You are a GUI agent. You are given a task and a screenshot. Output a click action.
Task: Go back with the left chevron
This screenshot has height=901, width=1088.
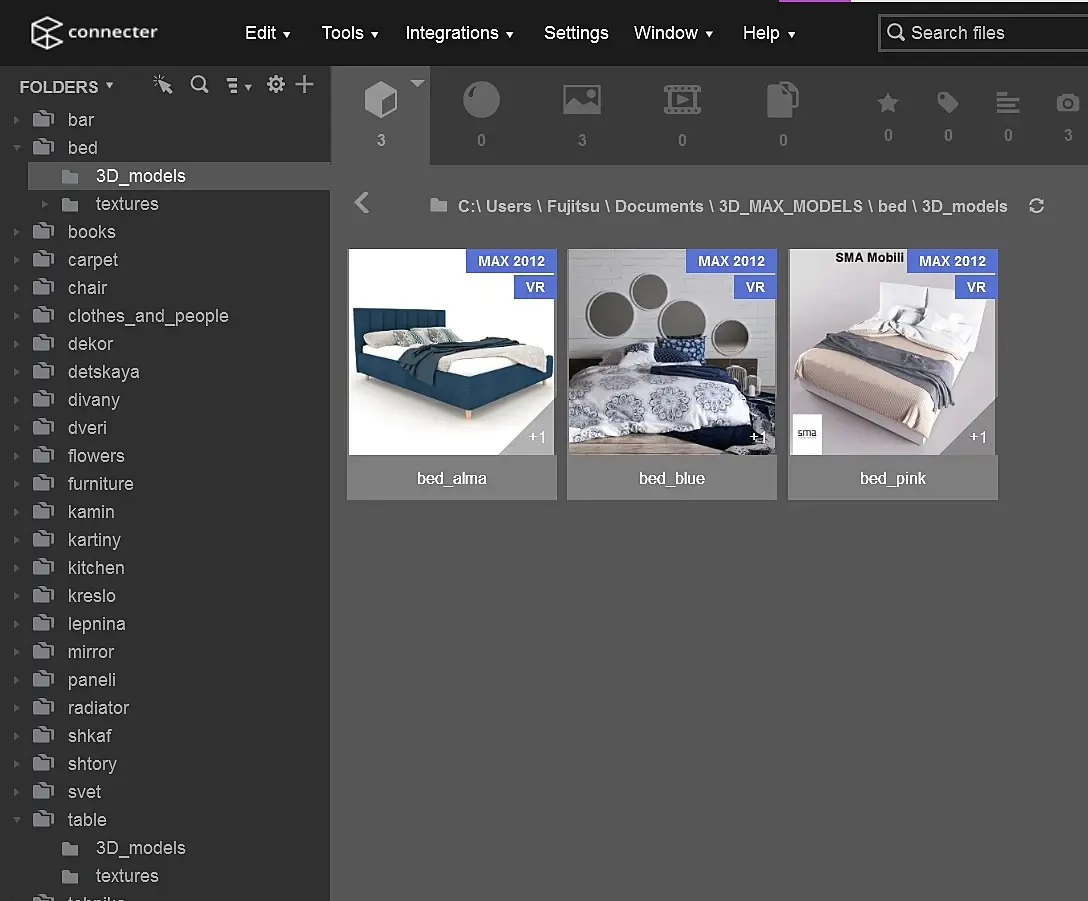[x=362, y=203]
